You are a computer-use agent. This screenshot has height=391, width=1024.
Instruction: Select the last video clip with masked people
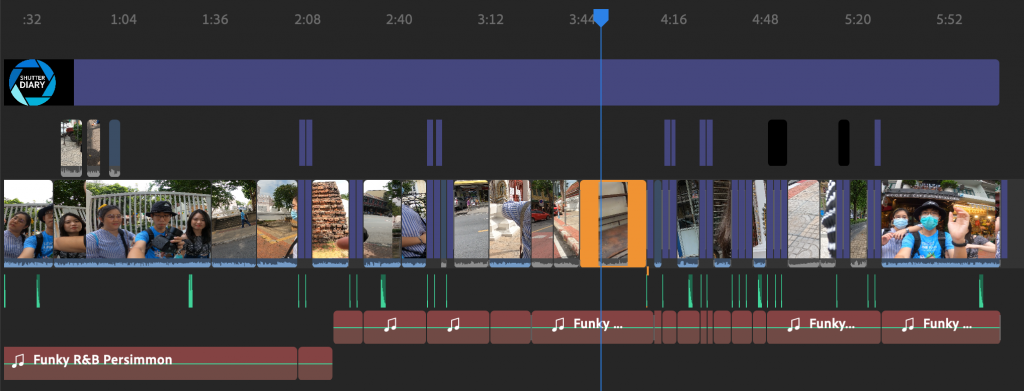click(940, 223)
